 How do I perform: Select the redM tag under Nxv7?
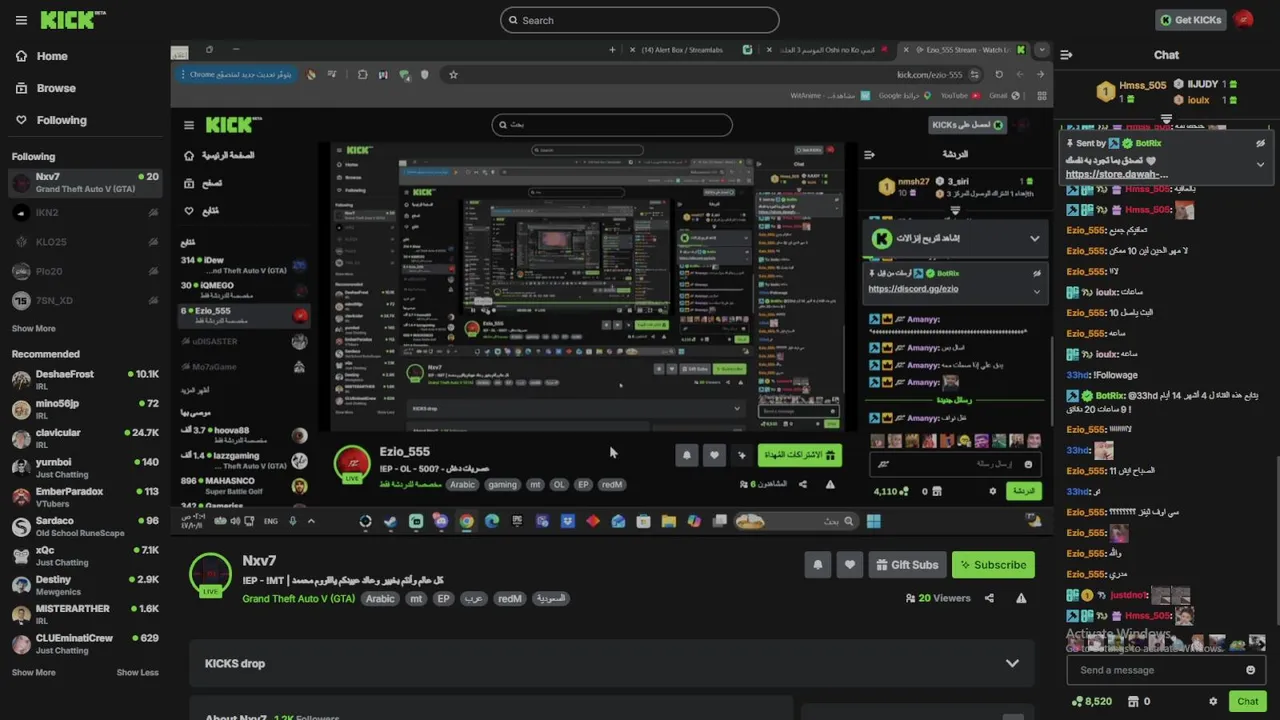[x=510, y=598]
